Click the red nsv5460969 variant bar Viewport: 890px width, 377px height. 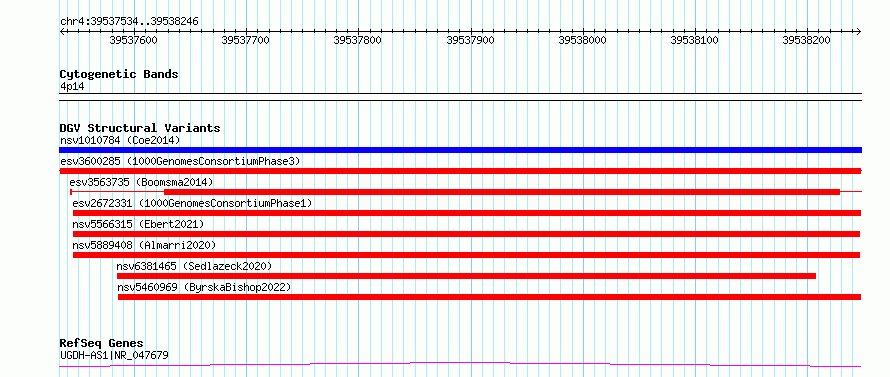[x=489, y=297]
